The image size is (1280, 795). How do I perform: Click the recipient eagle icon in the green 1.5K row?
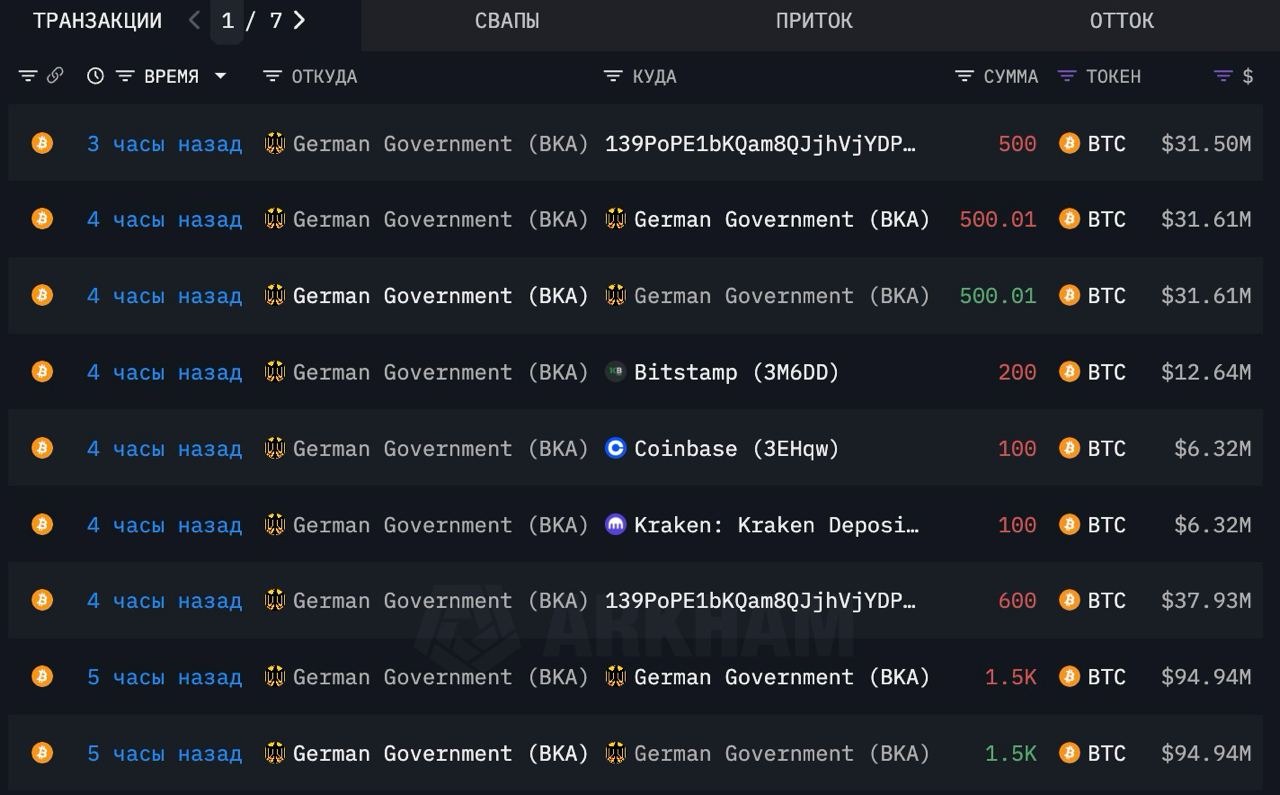(616, 753)
